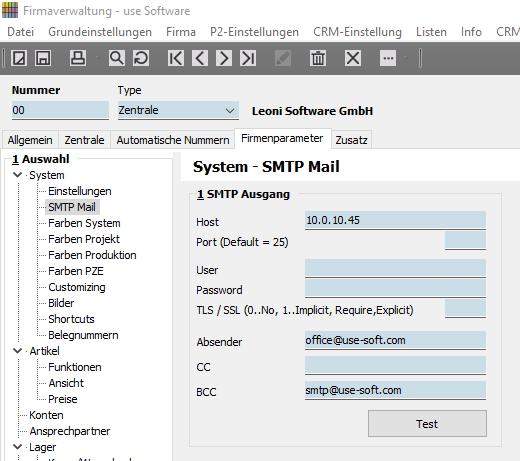Select Funktionen under Artikel

75,367
